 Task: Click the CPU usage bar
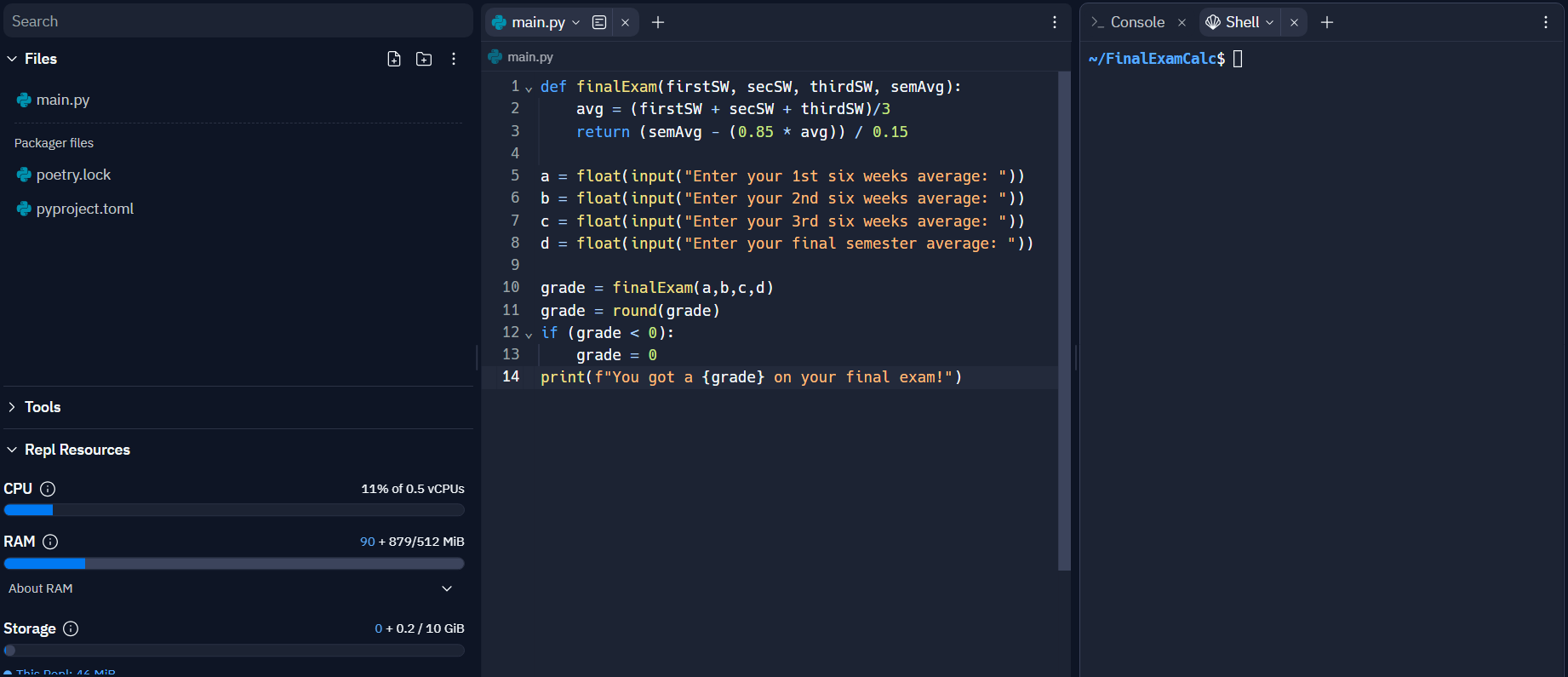click(x=234, y=510)
